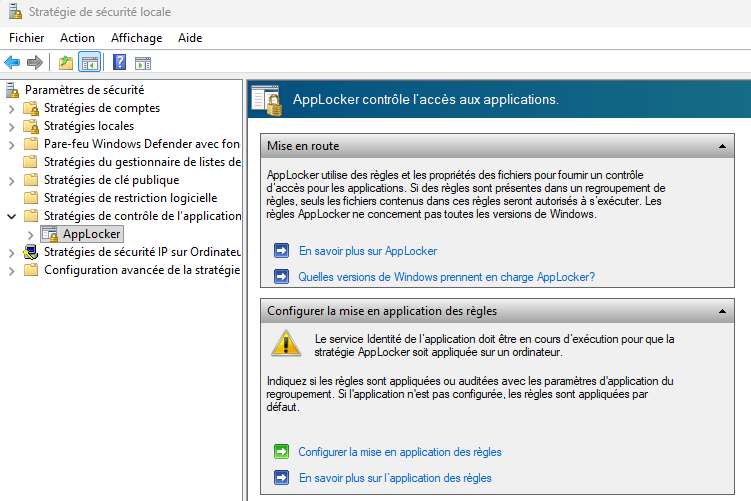Select Paramètres de sécurité root label

pyautogui.click(x=84, y=90)
